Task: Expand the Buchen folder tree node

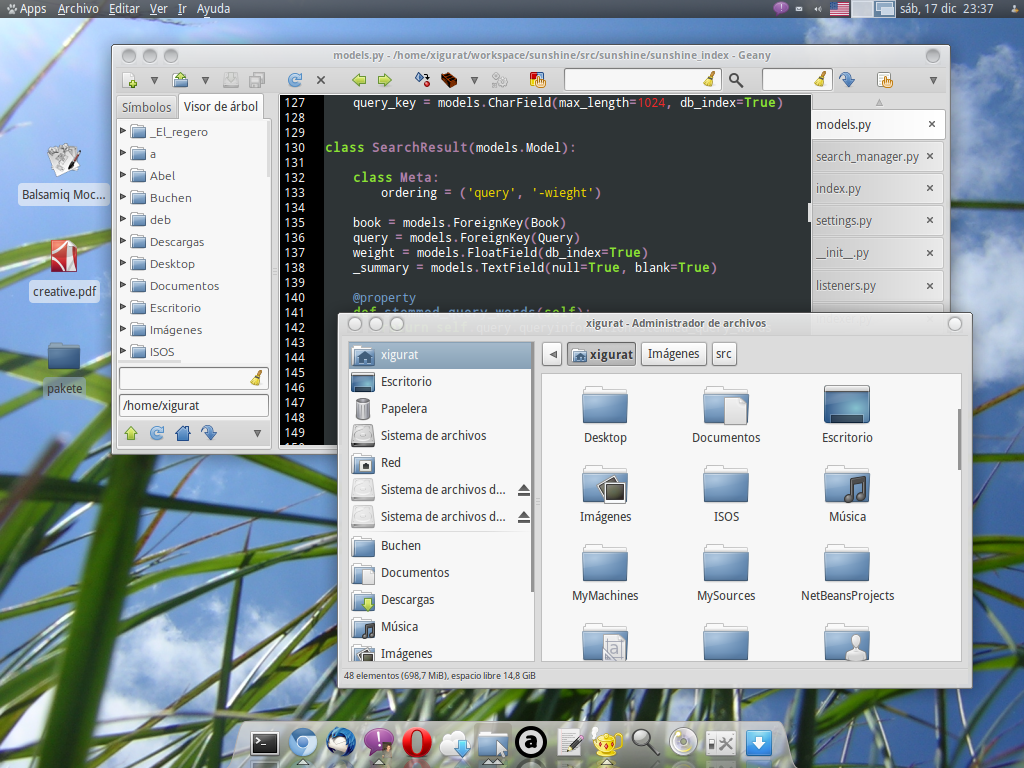Action: tap(124, 197)
